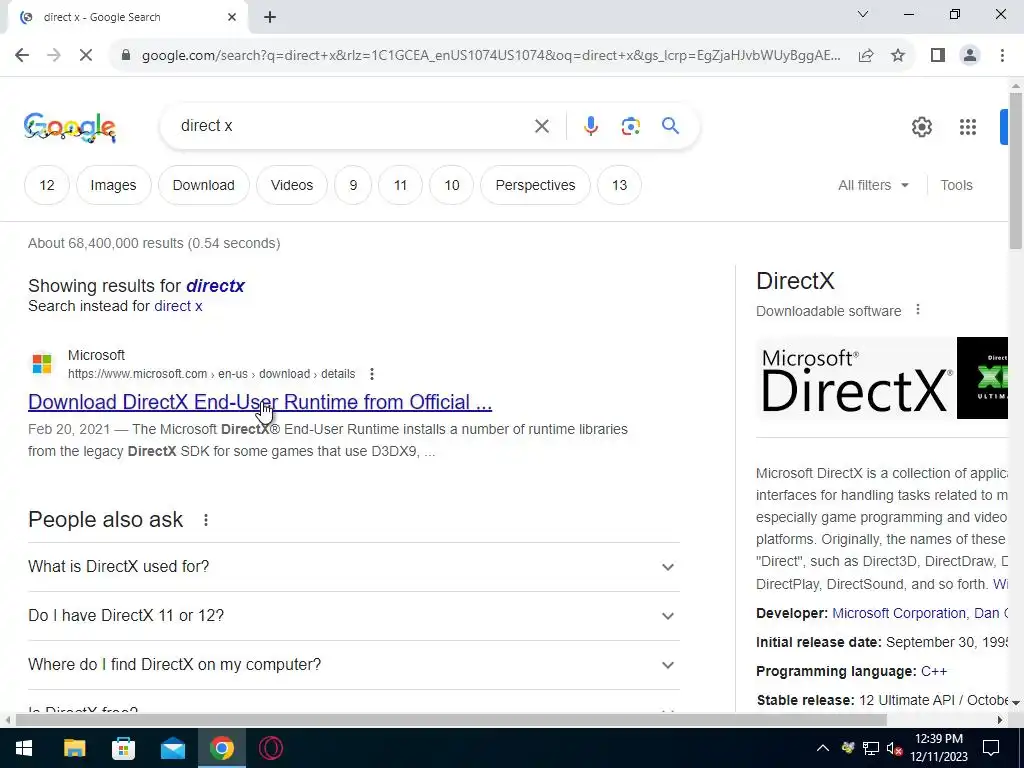Open the notification center icon

[x=991, y=748]
